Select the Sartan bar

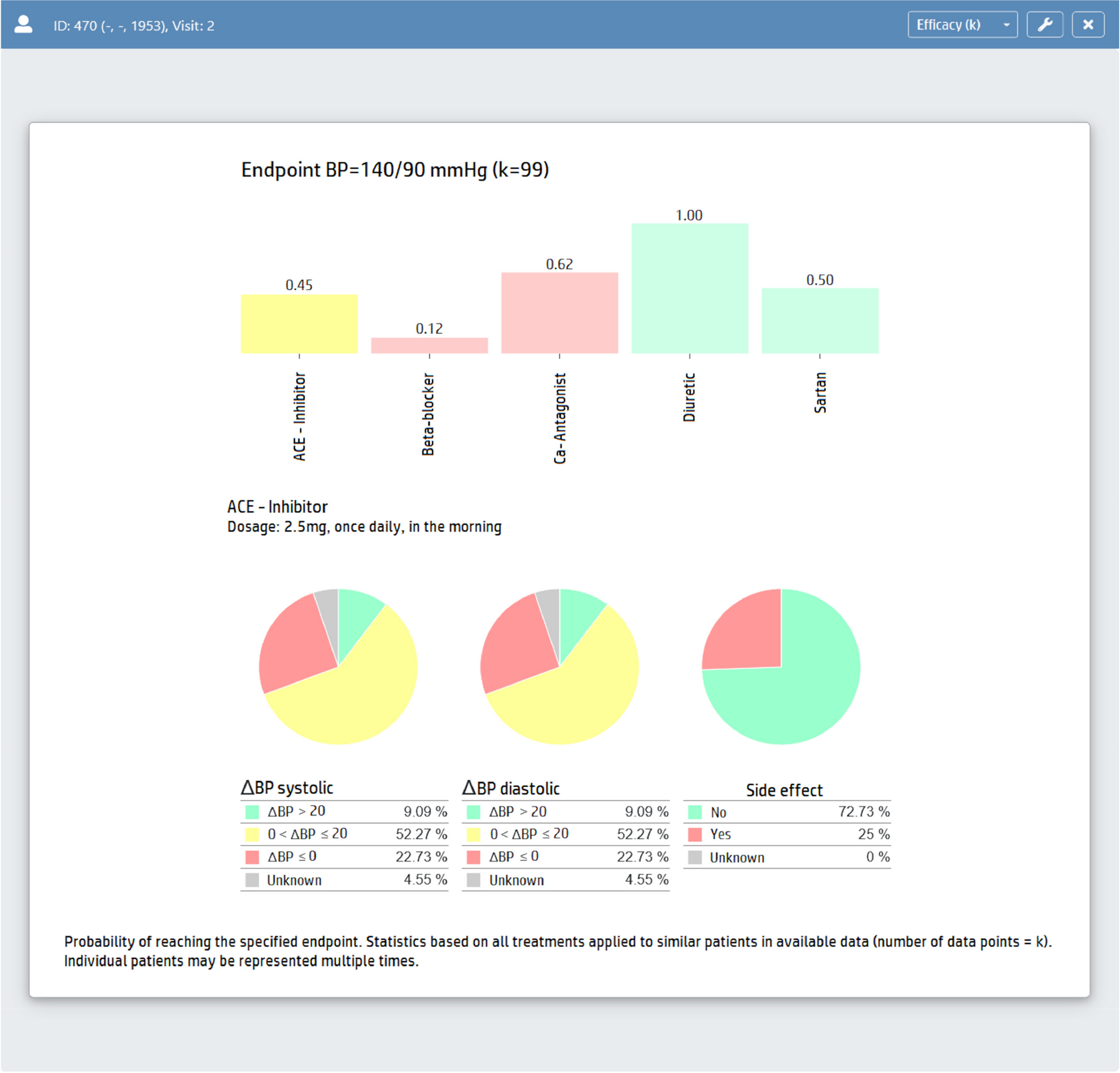[820, 321]
